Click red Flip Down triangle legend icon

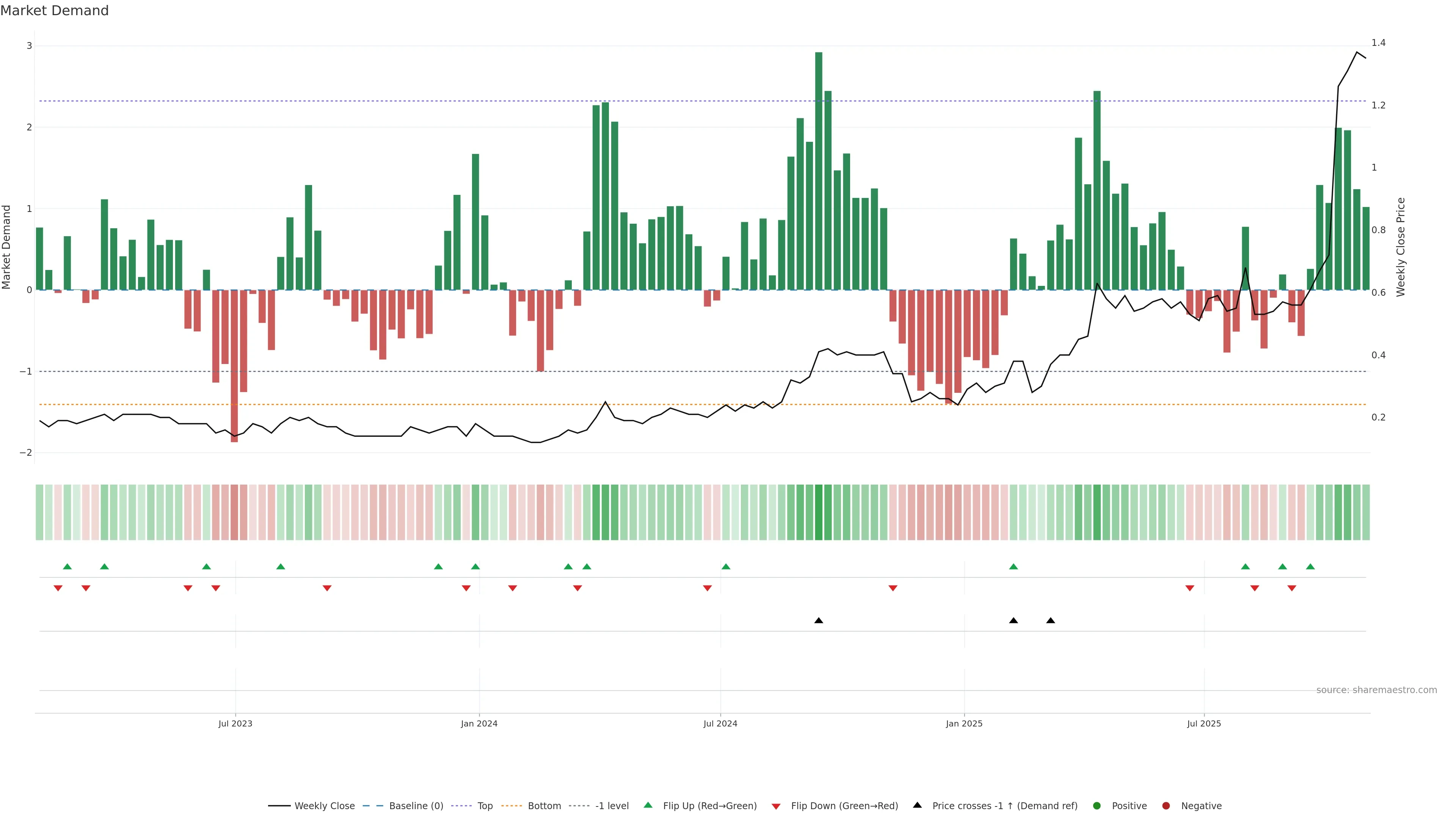(x=776, y=806)
